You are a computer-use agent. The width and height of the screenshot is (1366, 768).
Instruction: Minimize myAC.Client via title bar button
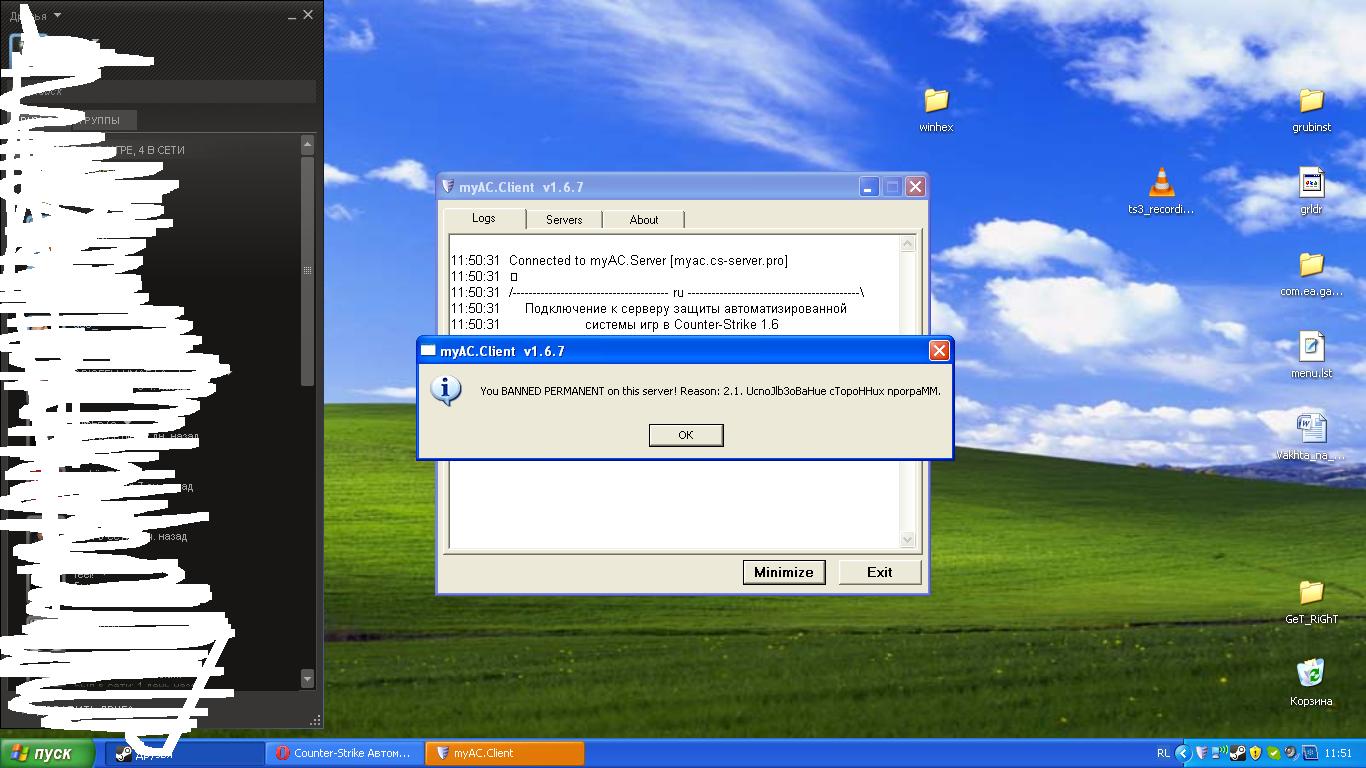pyautogui.click(x=869, y=186)
